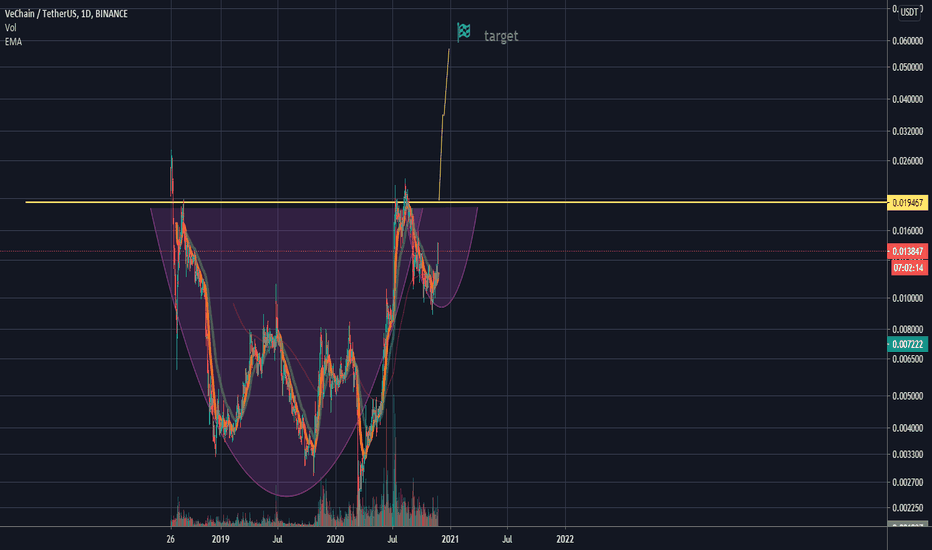Viewport: 932px width, 550px height.
Task: Click the 0.008000 price axis value
Action: [x=908, y=329]
